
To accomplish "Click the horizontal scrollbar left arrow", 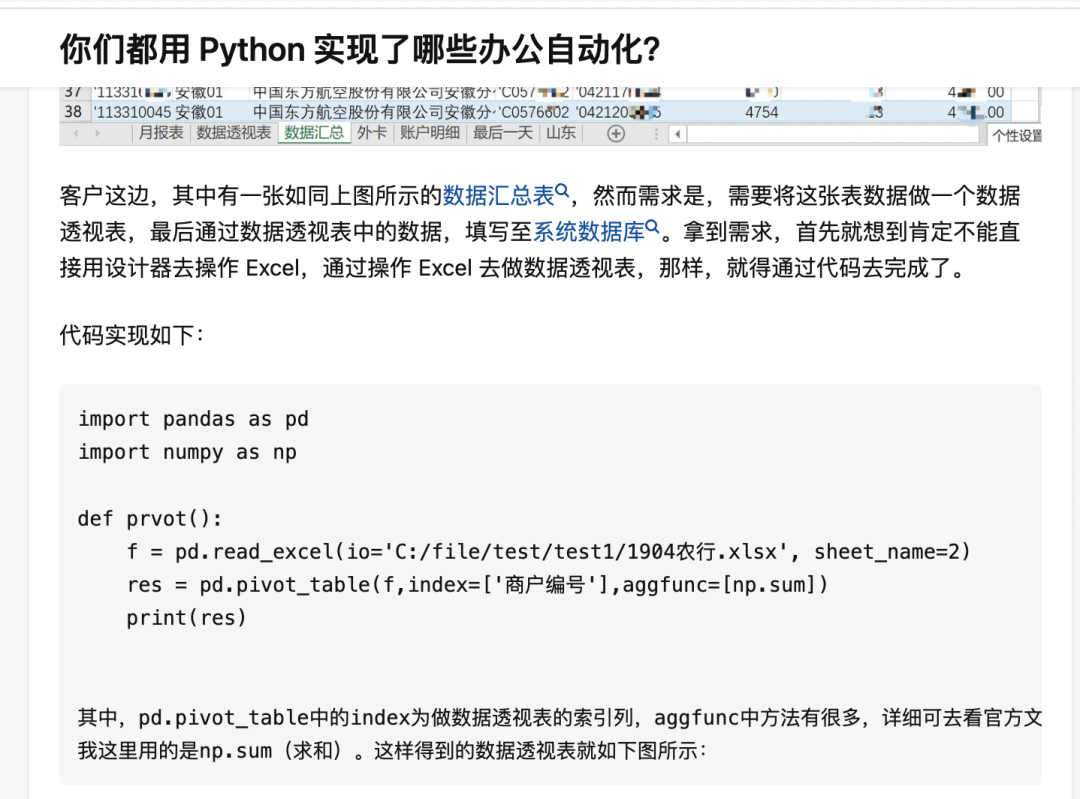I will 678,134.
